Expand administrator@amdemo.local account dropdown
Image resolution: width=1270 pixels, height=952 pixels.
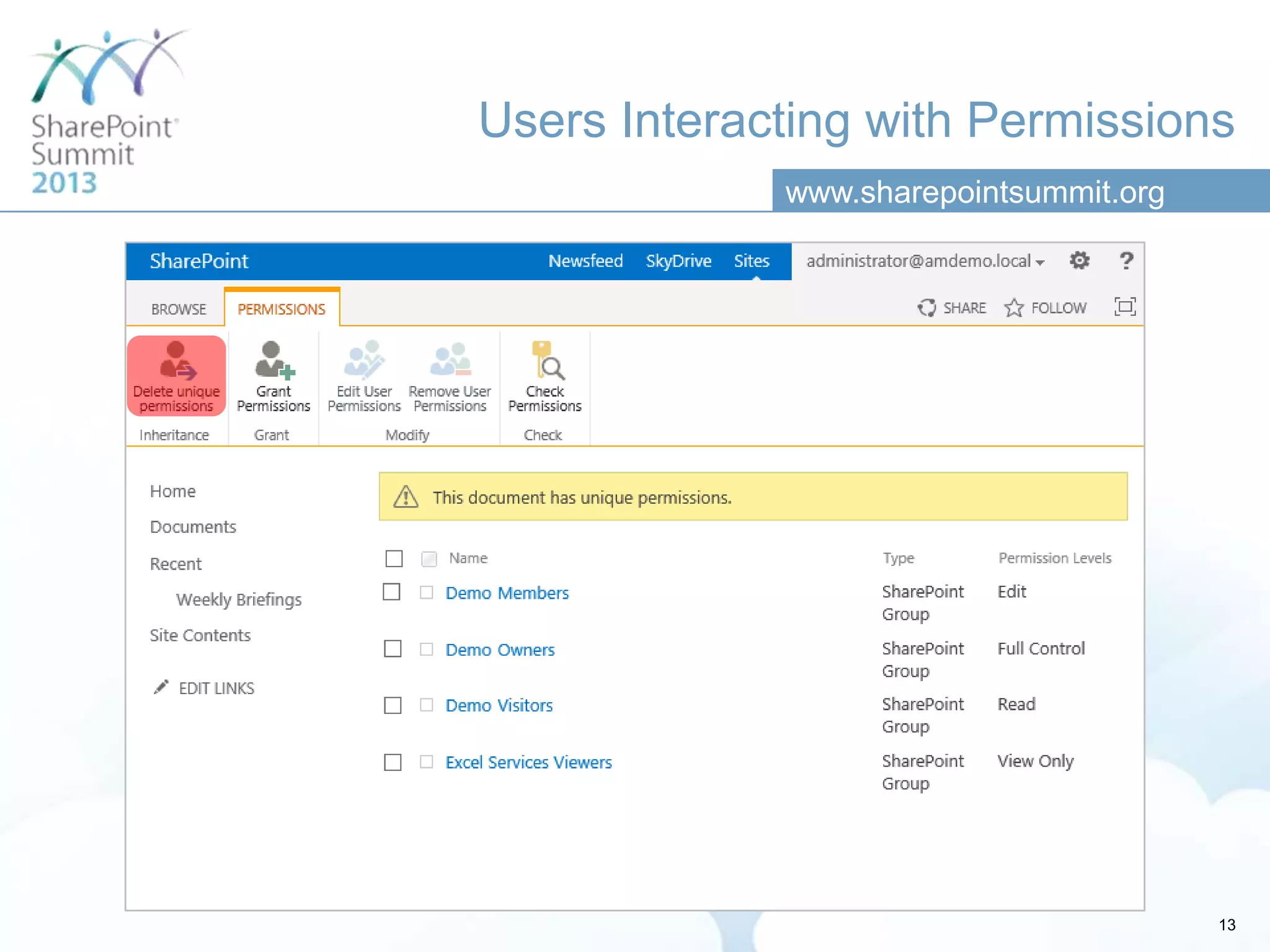(925, 261)
